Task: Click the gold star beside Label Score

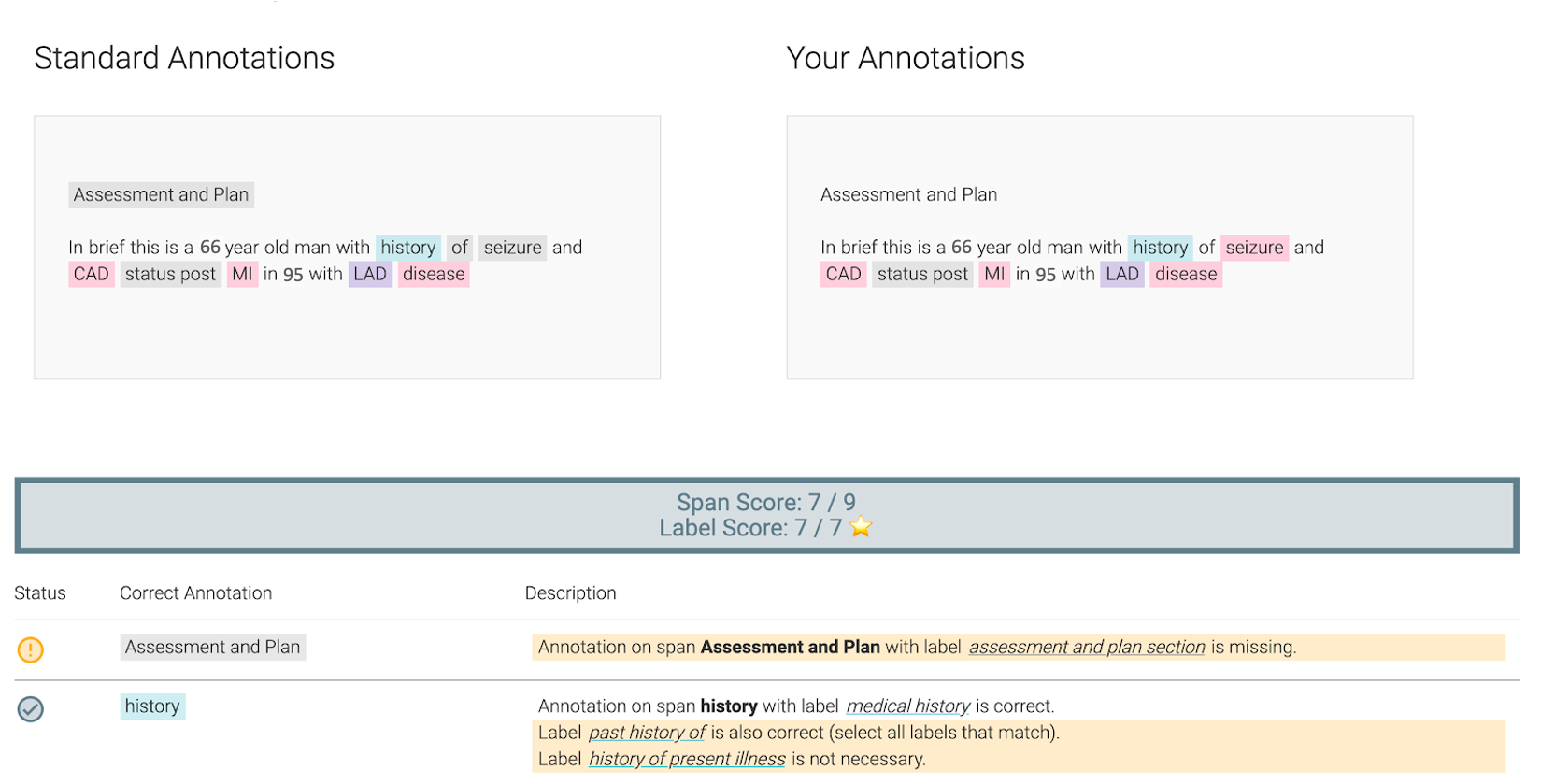Action: click(x=861, y=528)
